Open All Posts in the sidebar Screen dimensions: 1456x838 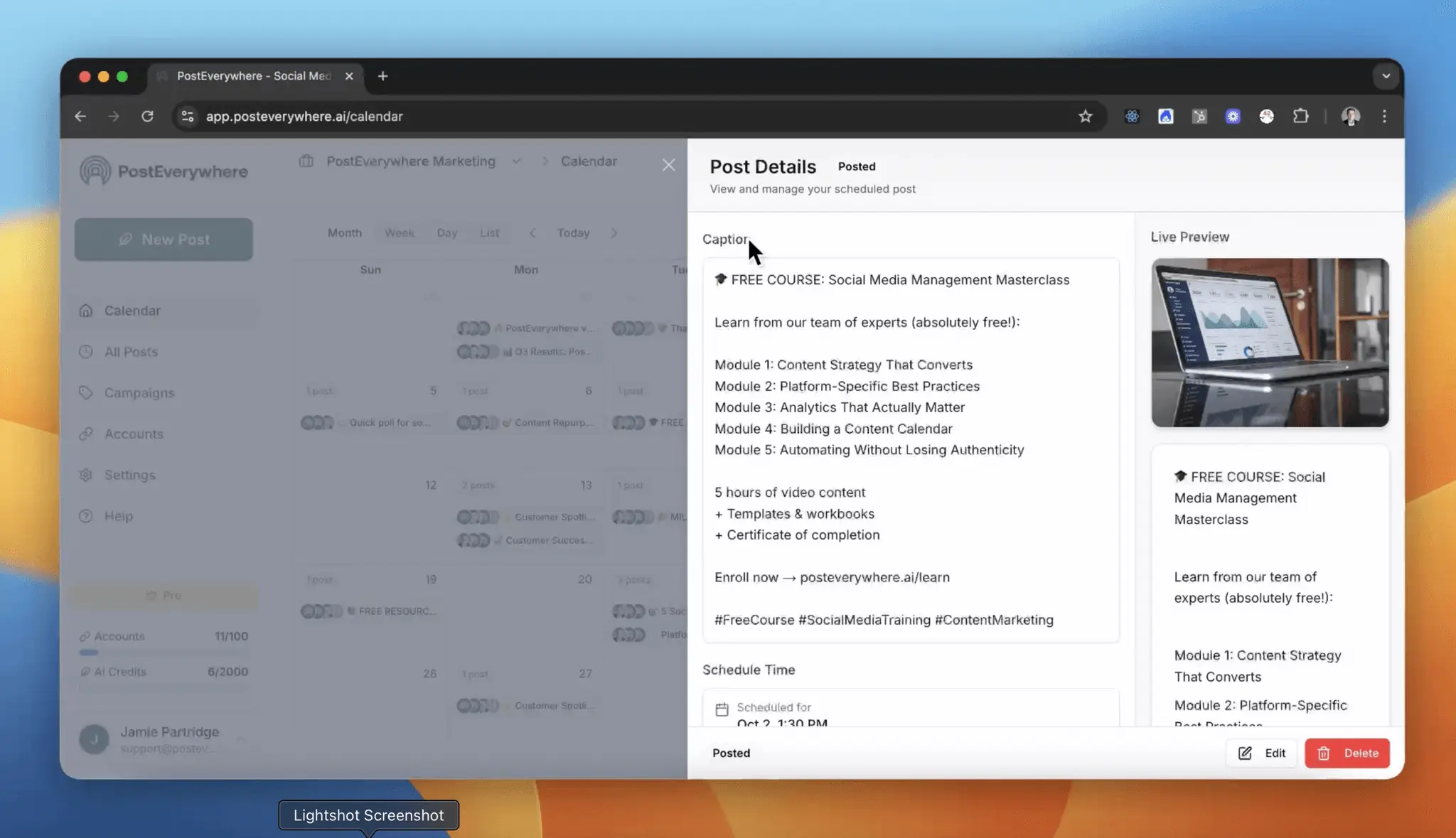tap(164, 352)
